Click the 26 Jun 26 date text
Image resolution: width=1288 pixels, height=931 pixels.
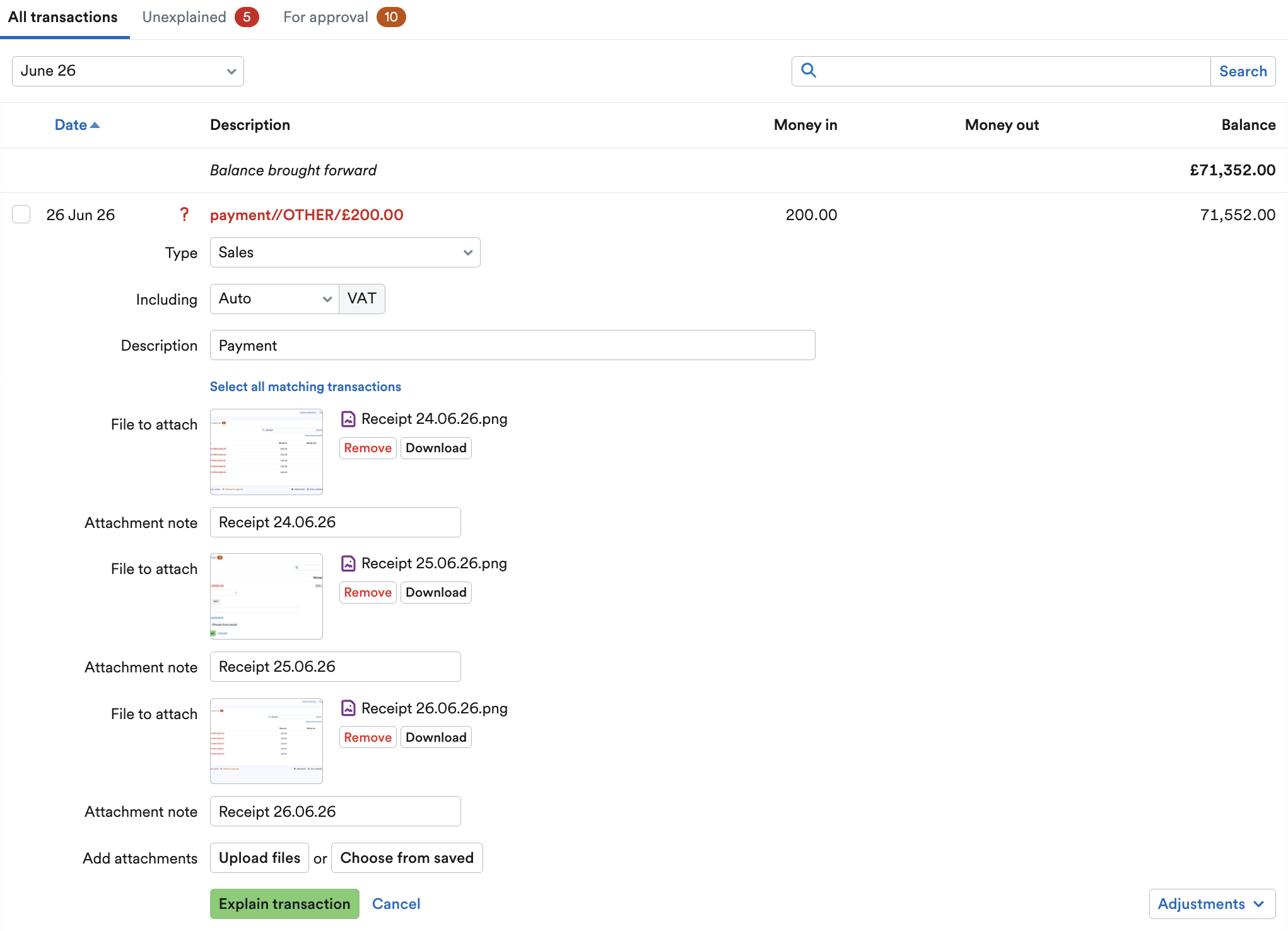coord(81,215)
